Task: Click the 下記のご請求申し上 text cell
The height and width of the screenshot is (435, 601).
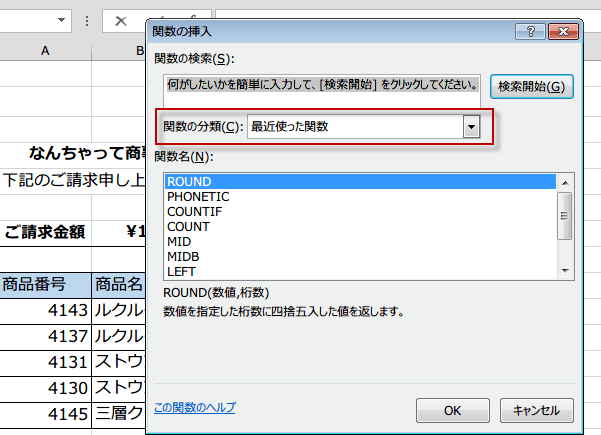Action: [74, 180]
